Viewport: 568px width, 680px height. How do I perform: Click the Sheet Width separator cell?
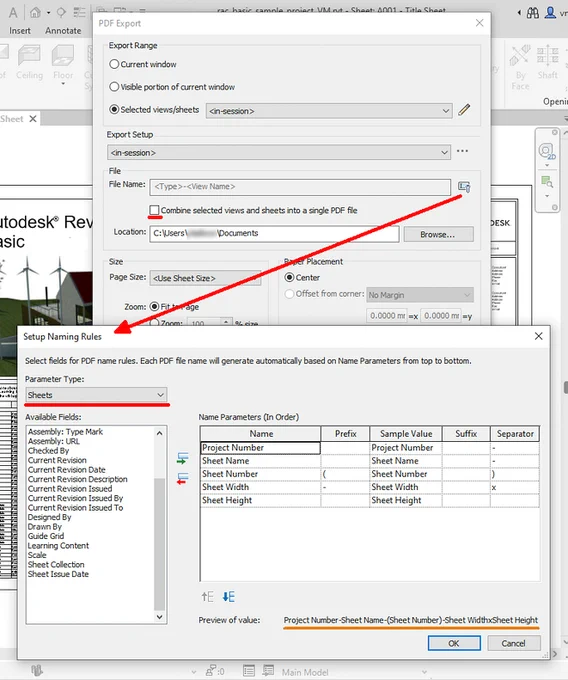(x=515, y=487)
